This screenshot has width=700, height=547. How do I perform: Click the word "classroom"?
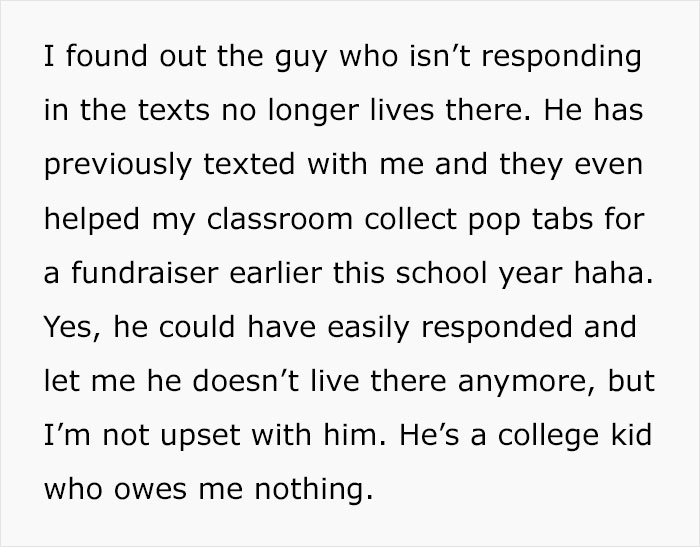pos(279,219)
